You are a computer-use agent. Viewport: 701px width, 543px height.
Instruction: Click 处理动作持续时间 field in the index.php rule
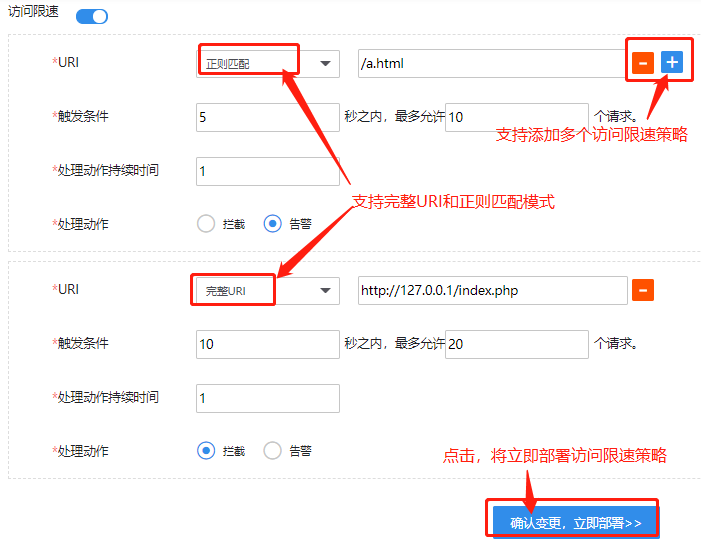click(x=268, y=398)
